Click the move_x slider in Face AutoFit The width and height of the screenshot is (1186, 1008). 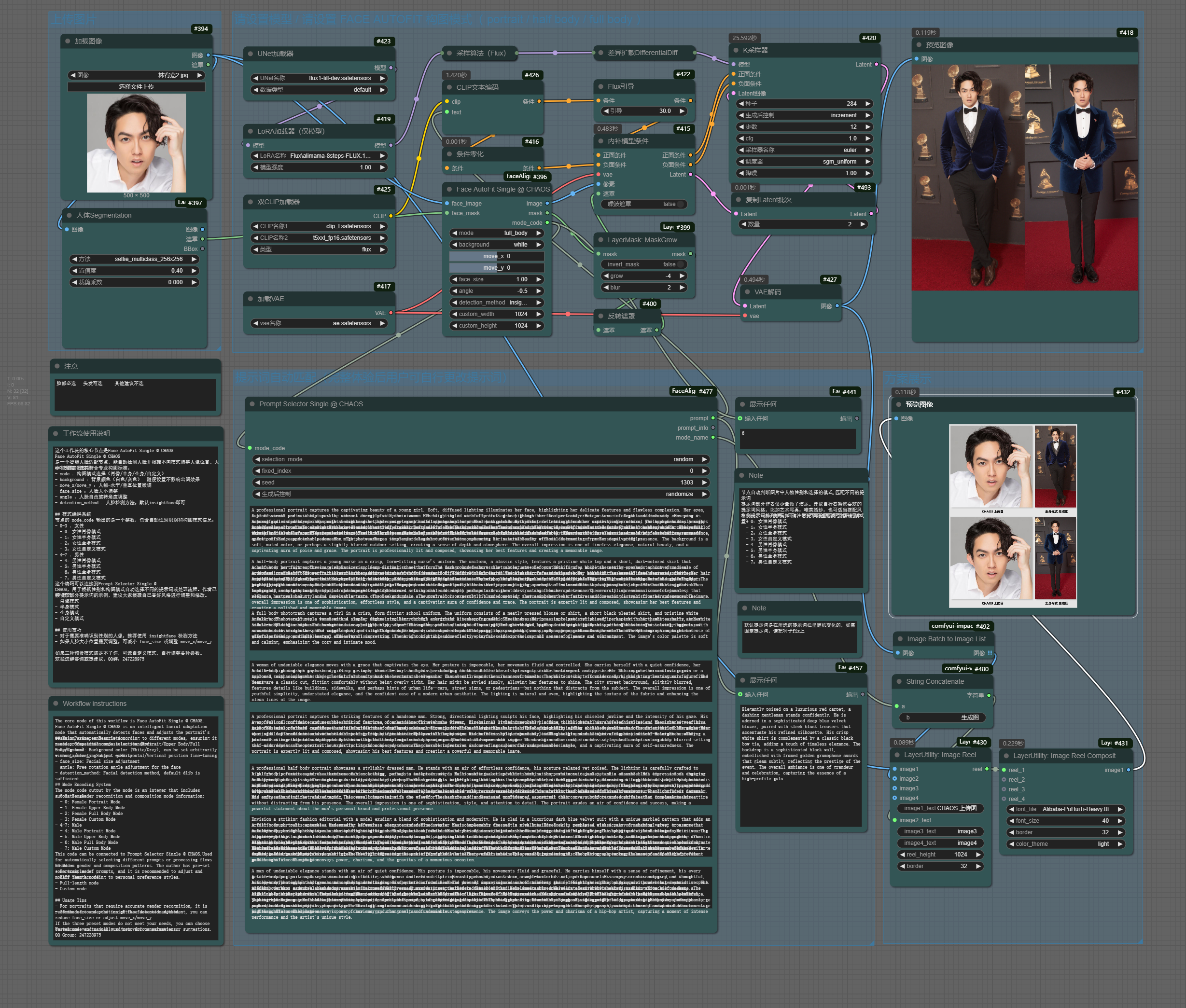pyautogui.click(x=496, y=257)
